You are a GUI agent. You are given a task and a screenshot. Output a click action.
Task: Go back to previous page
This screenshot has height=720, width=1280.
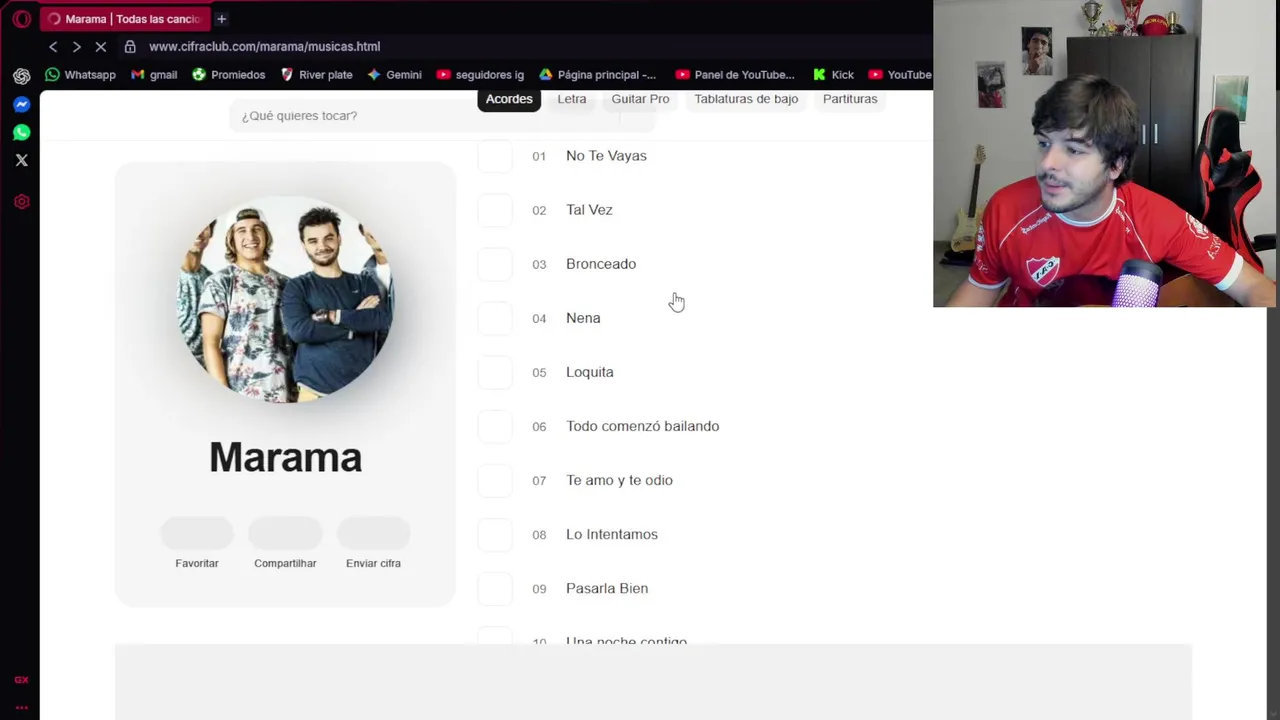(53, 46)
